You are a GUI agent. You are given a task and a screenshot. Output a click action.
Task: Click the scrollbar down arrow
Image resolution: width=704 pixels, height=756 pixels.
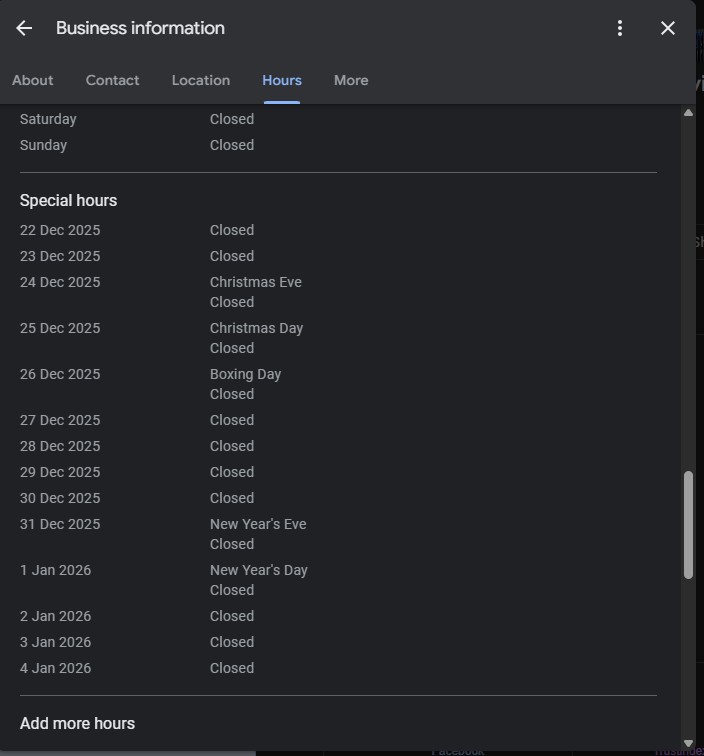688,743
